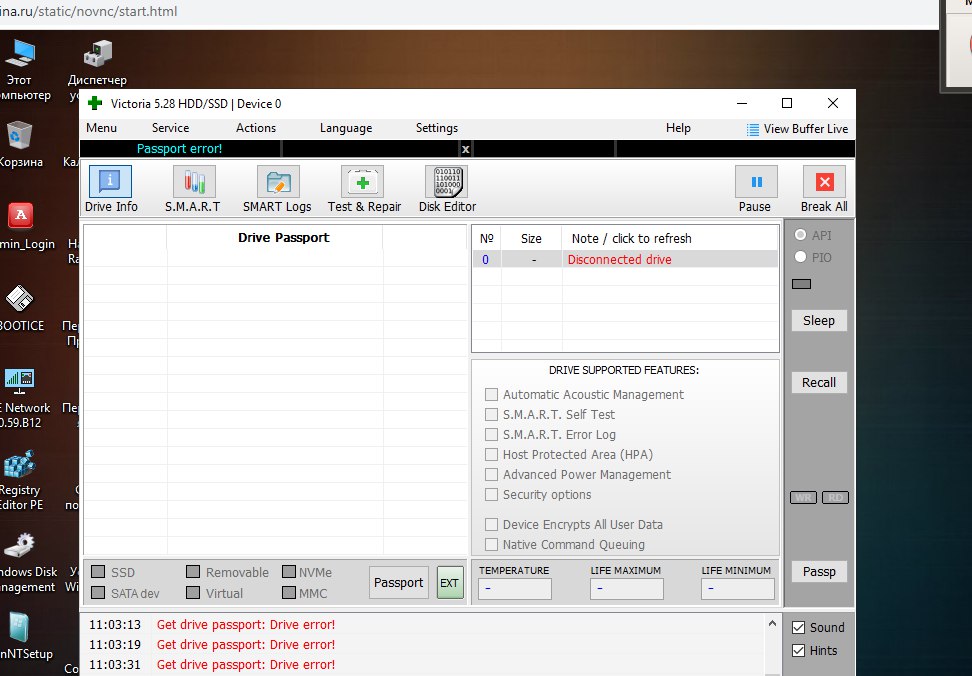Click the Pause toolbar icon
The width and height of the screenshot is (972, 676).
(x=756, y=182)
